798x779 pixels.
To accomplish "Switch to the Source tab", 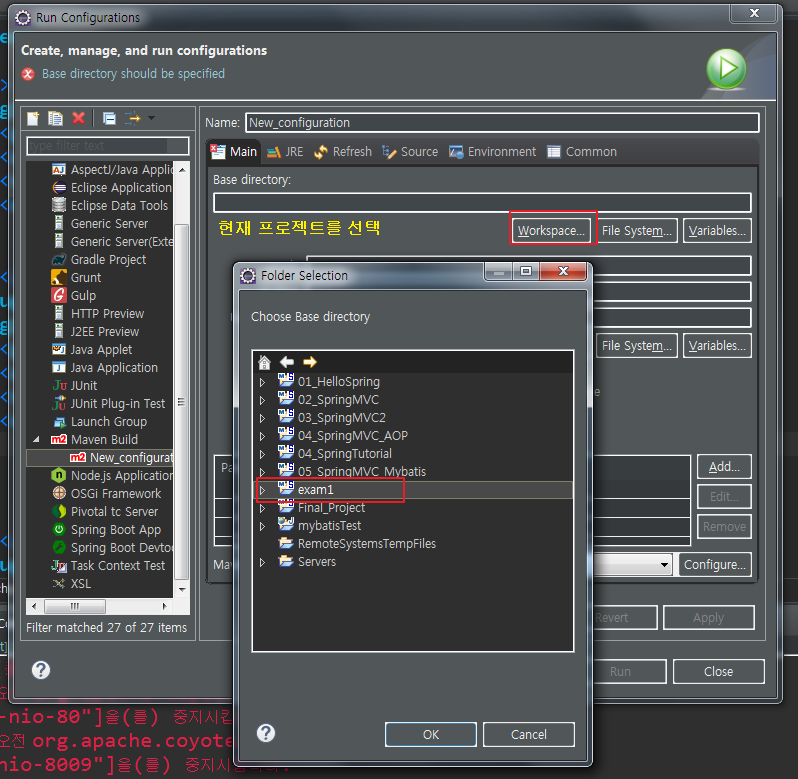I will point(410,152).
